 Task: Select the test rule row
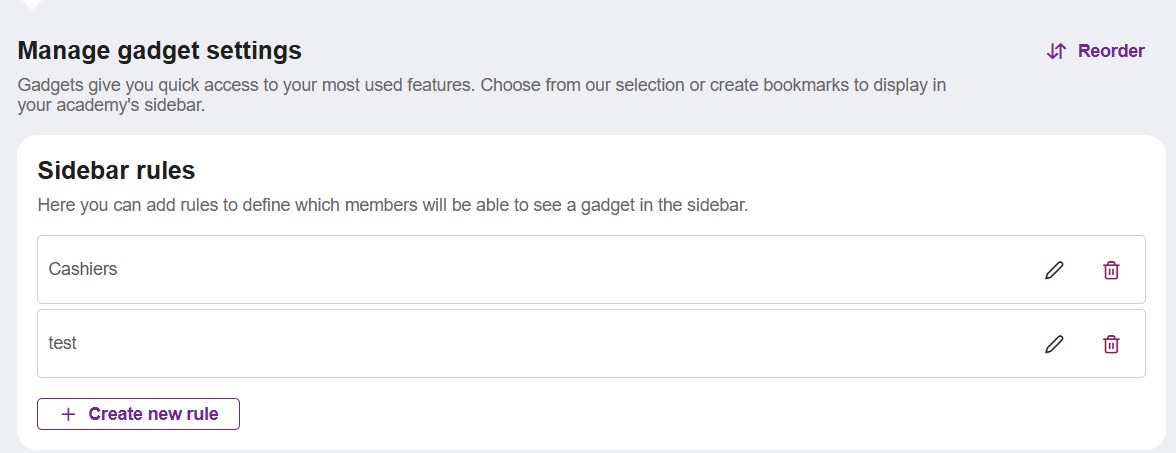591,344
